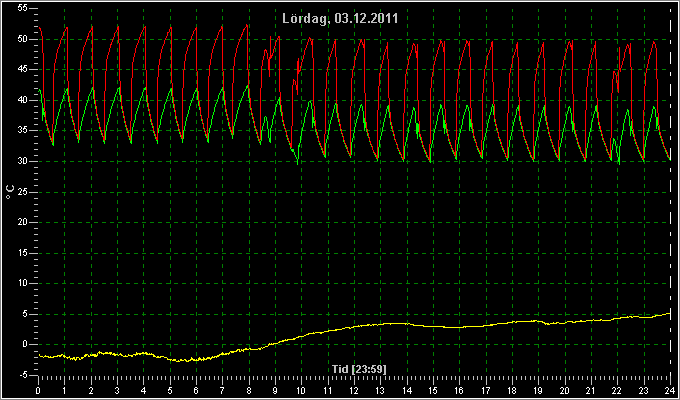Click the green curve peak at hour 2
680x400 pixels.
(x=92, y=89)
